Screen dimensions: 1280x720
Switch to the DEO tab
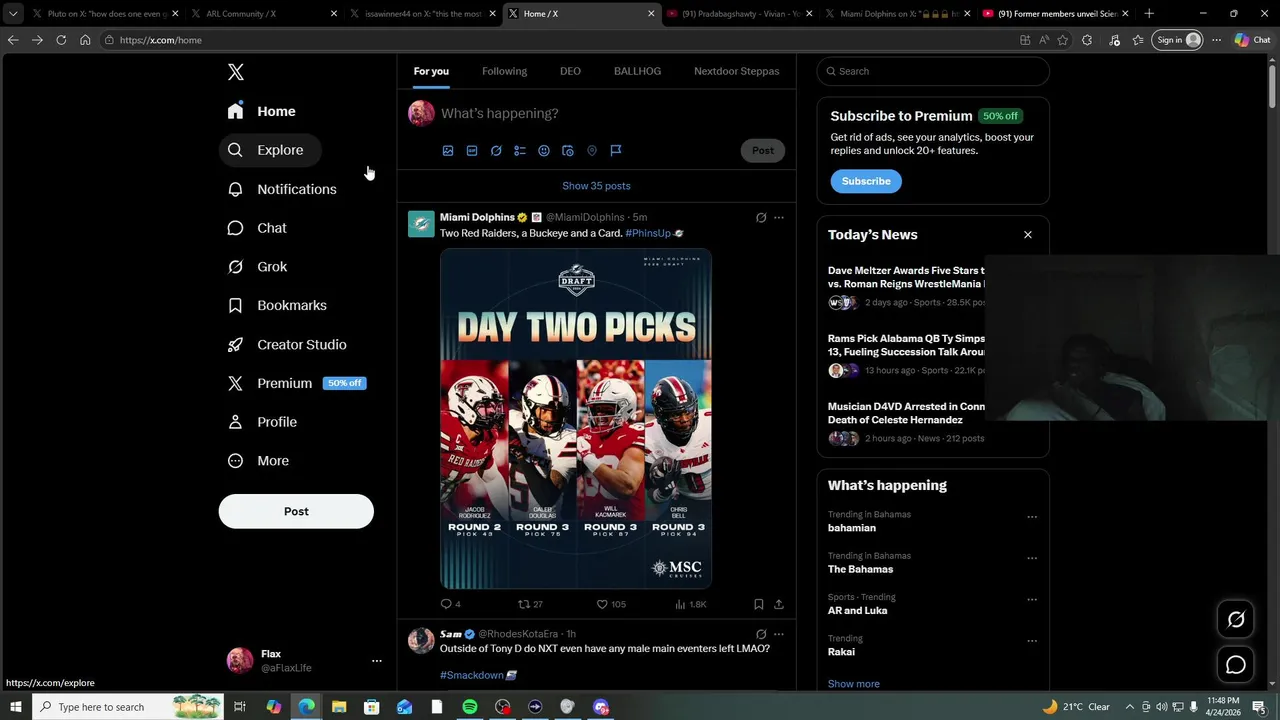coord(570,71)
